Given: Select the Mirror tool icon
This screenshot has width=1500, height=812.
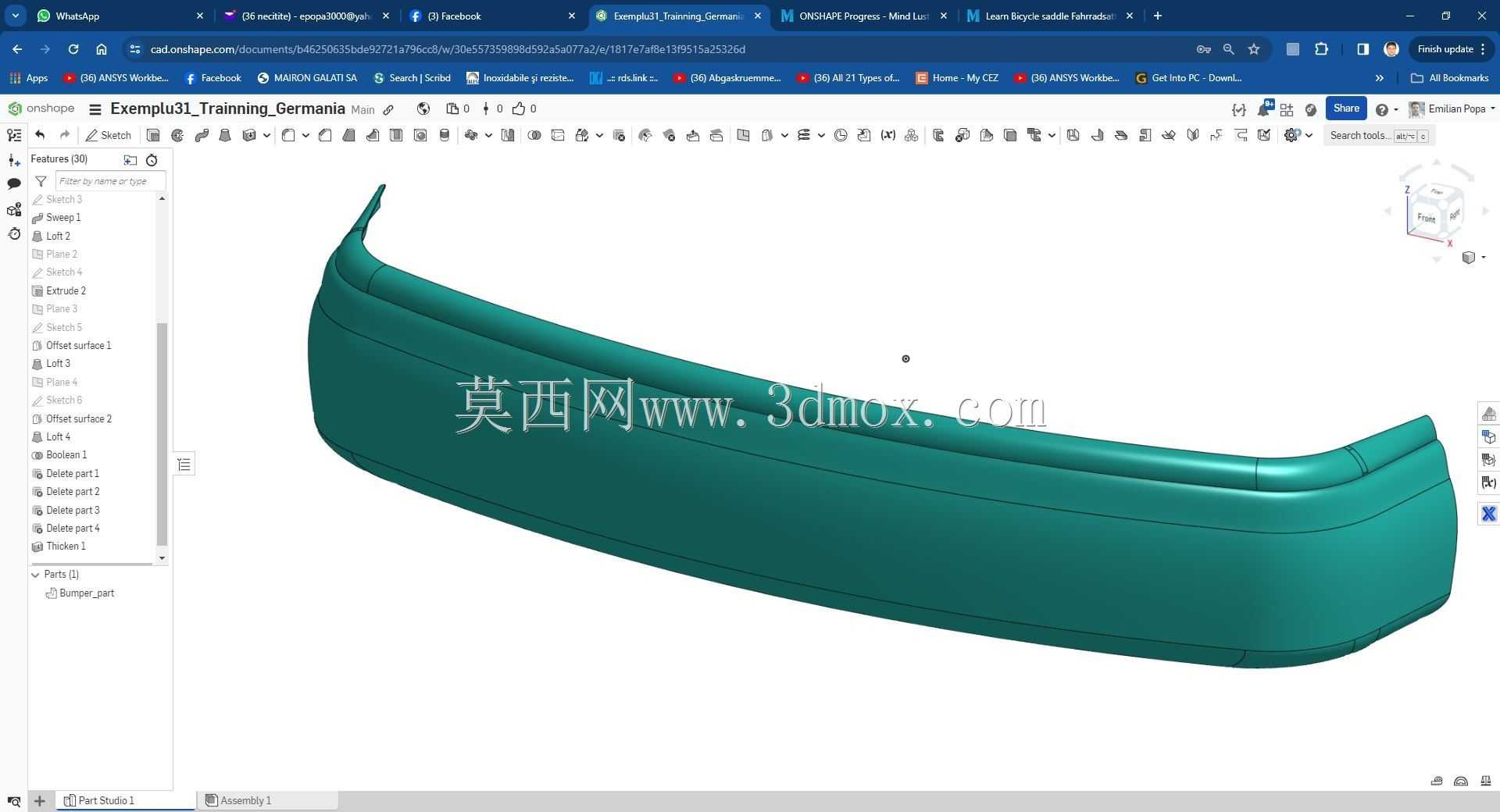Looking at the screenshot, I should (x=508, y=135).
